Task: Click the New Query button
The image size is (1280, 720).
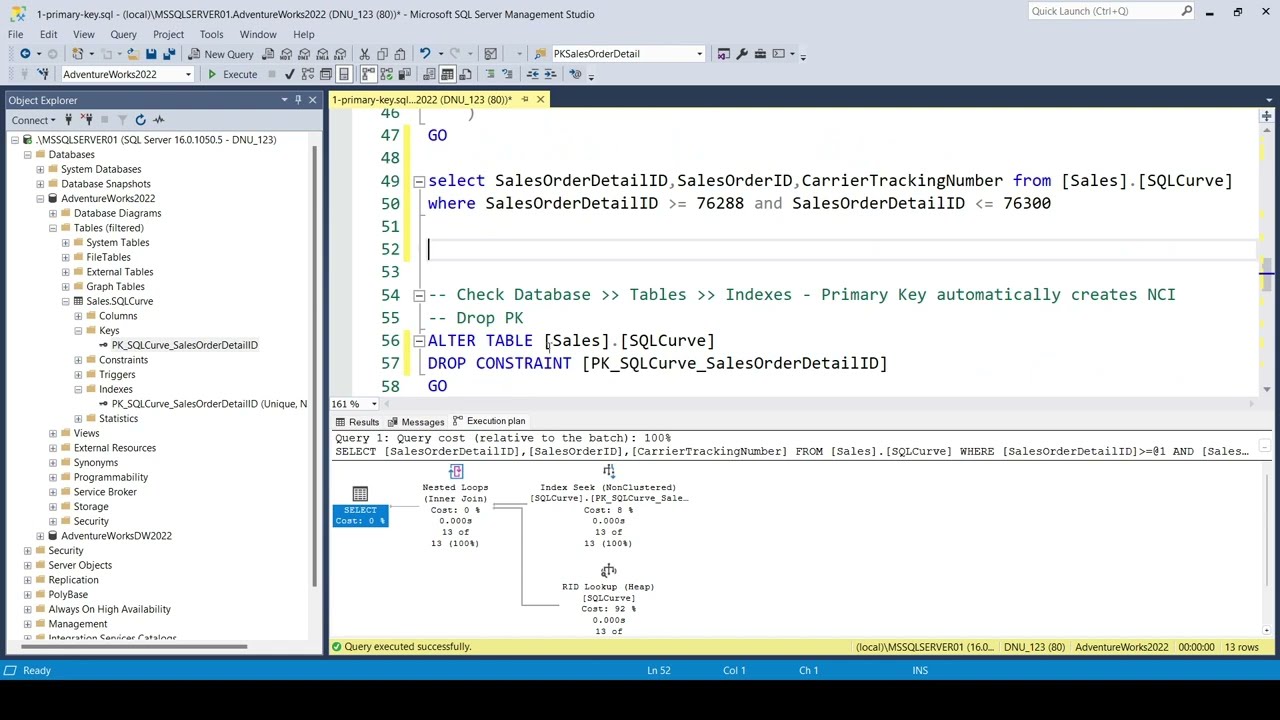Action: [221, 54]
